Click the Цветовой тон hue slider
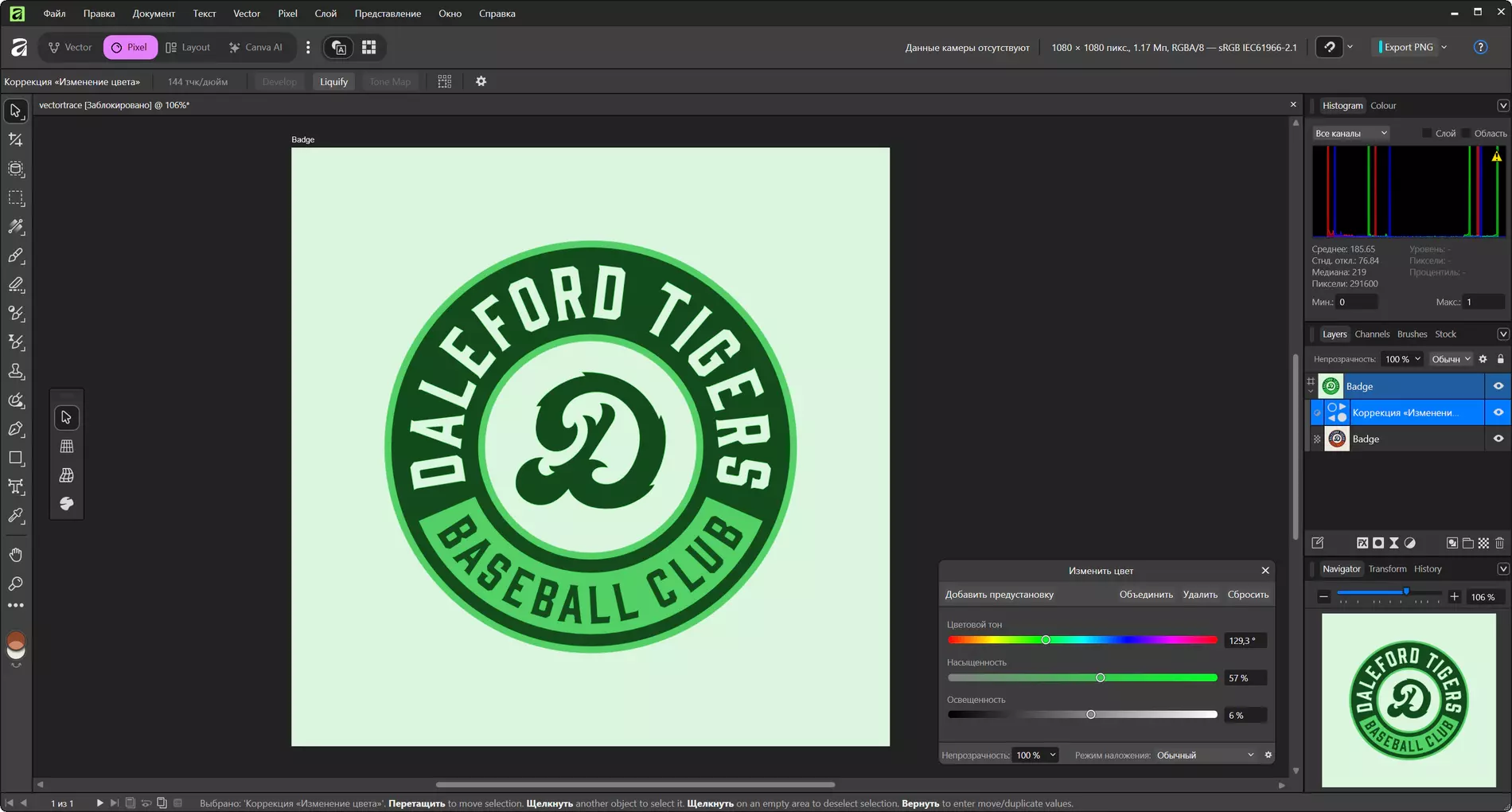This screenshot has width=1512, height=812. point(1082,640)
